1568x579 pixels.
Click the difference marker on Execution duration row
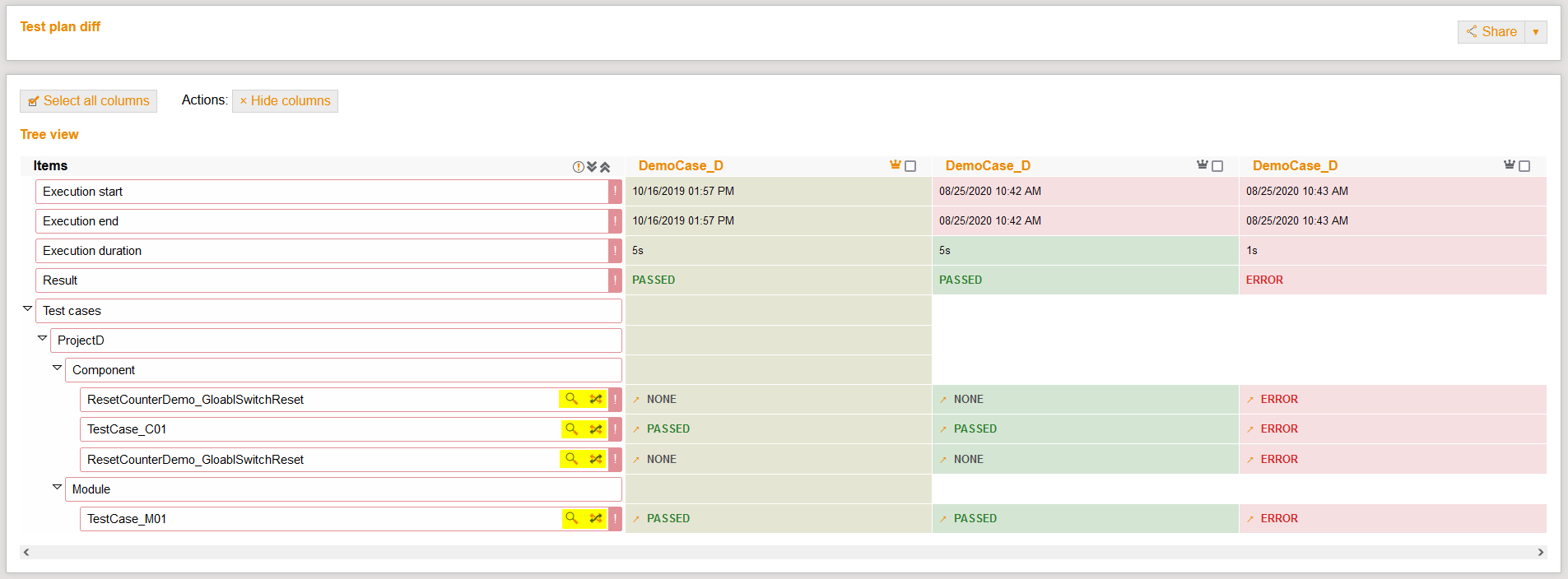[x=615, y=251]
